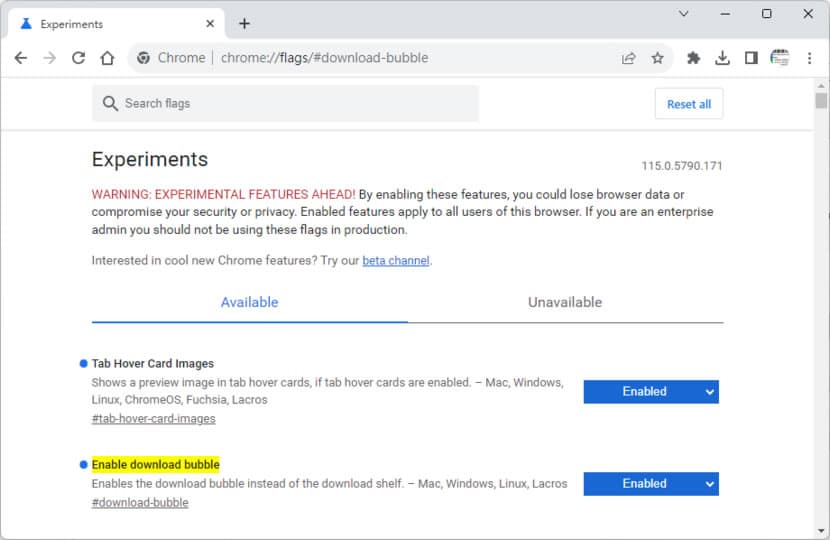Image resolution: width=830 pixels, height=540 pixels.
Task: Click the highlighted Enable download bubble title
Action: (x=156, y=464)
